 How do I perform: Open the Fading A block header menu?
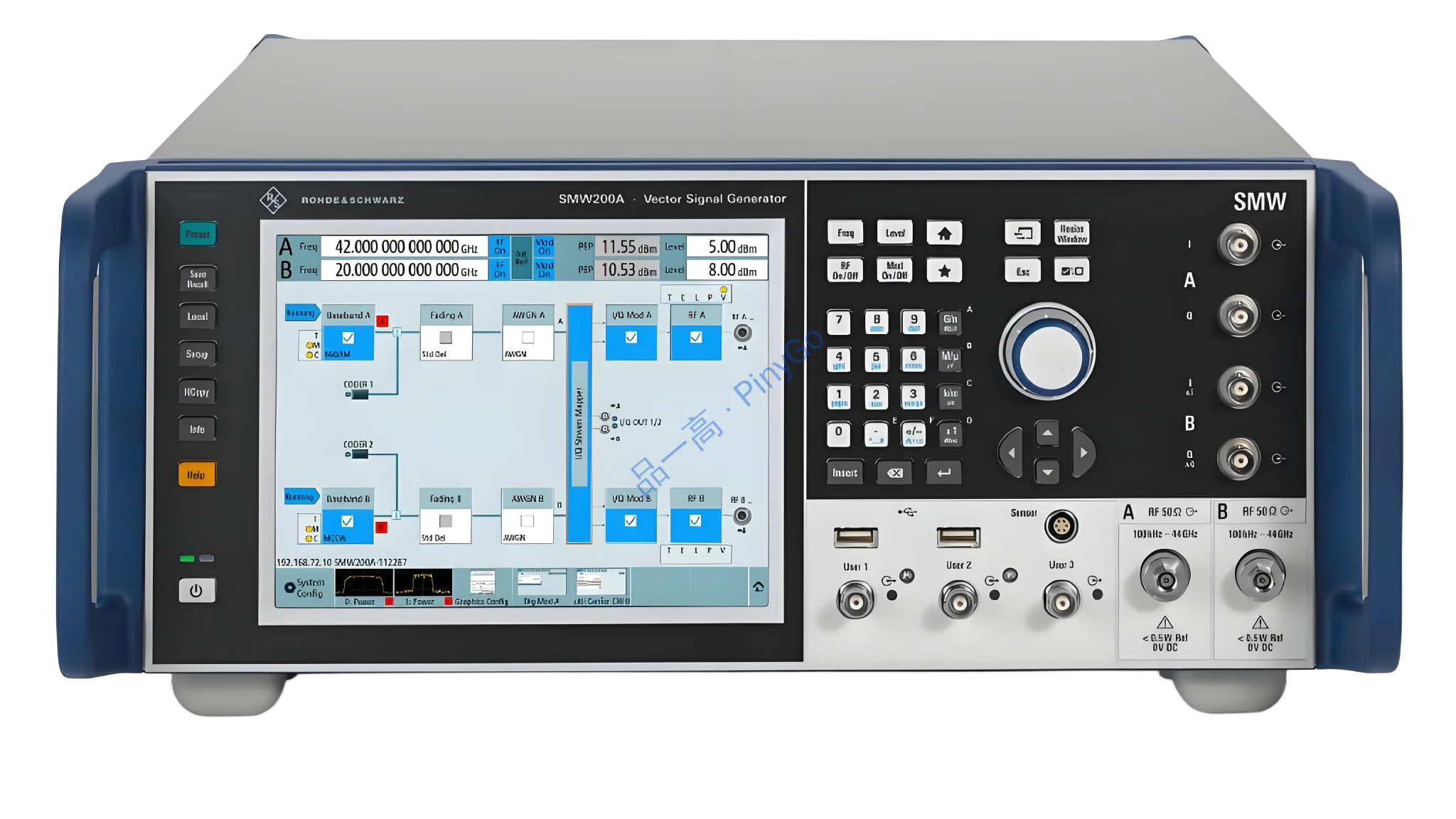(x=446, y=315)
